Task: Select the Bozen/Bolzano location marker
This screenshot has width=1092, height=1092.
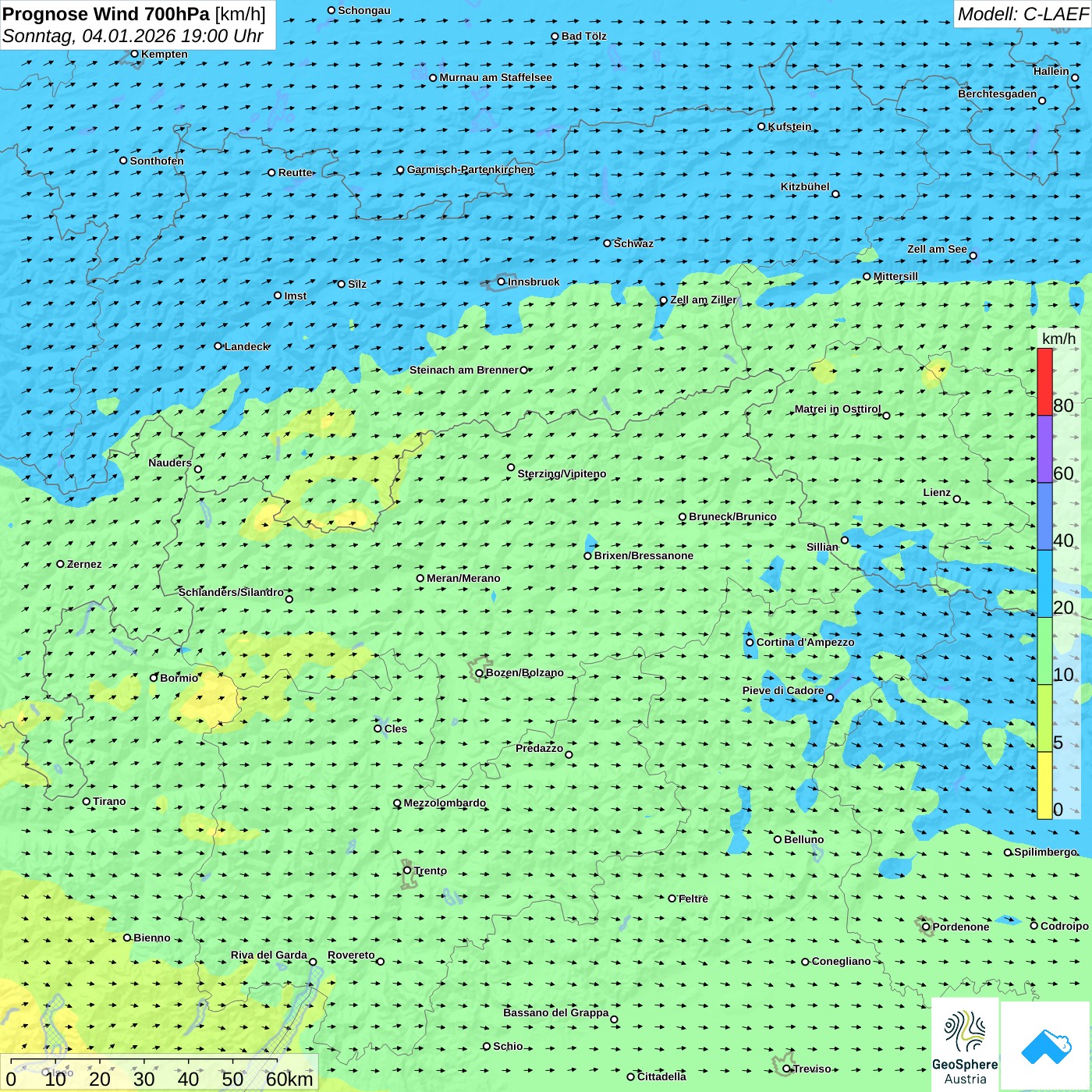Action: click(x=479, y=673)
